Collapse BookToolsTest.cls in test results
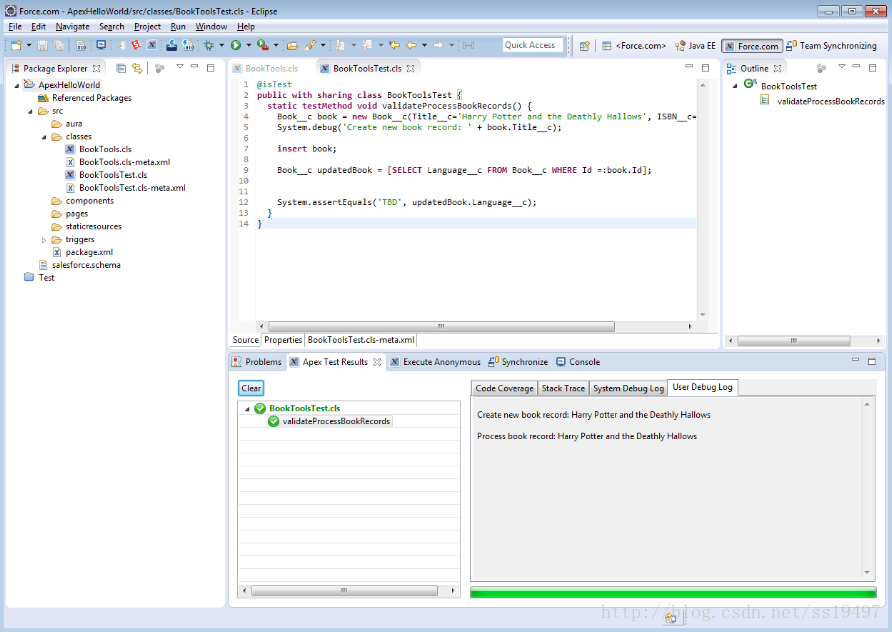 click(x=247, y=408)
